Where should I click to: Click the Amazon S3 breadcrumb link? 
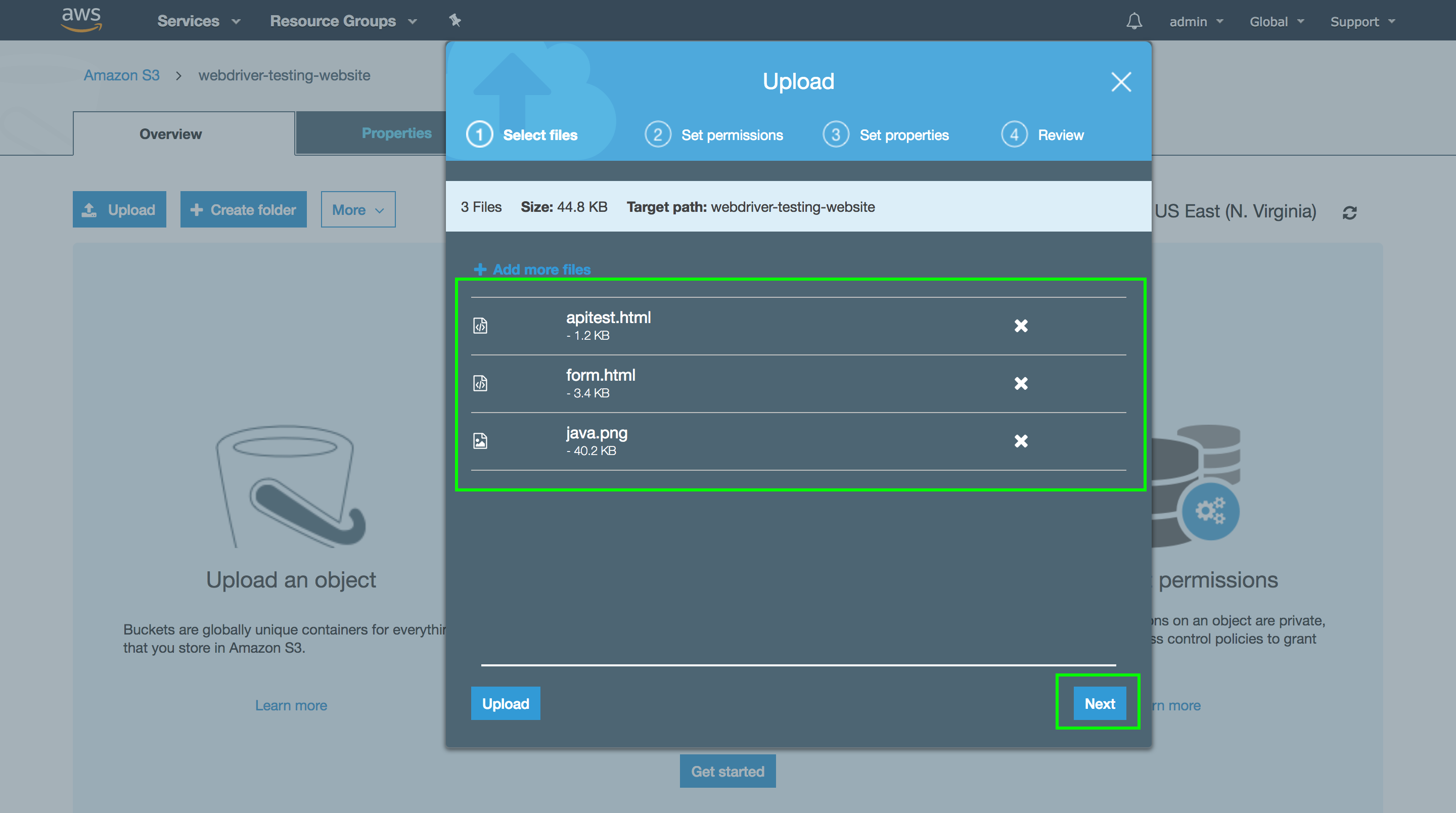click(x=121, y=75)
